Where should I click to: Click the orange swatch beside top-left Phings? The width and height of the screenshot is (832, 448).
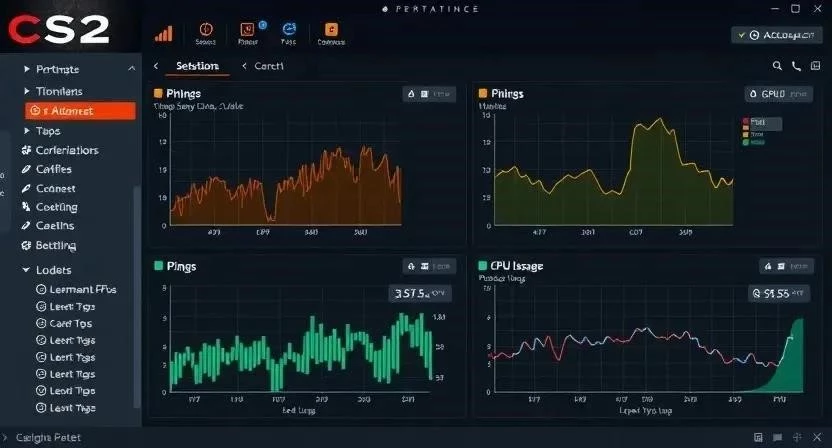click(x=159, y=94)
